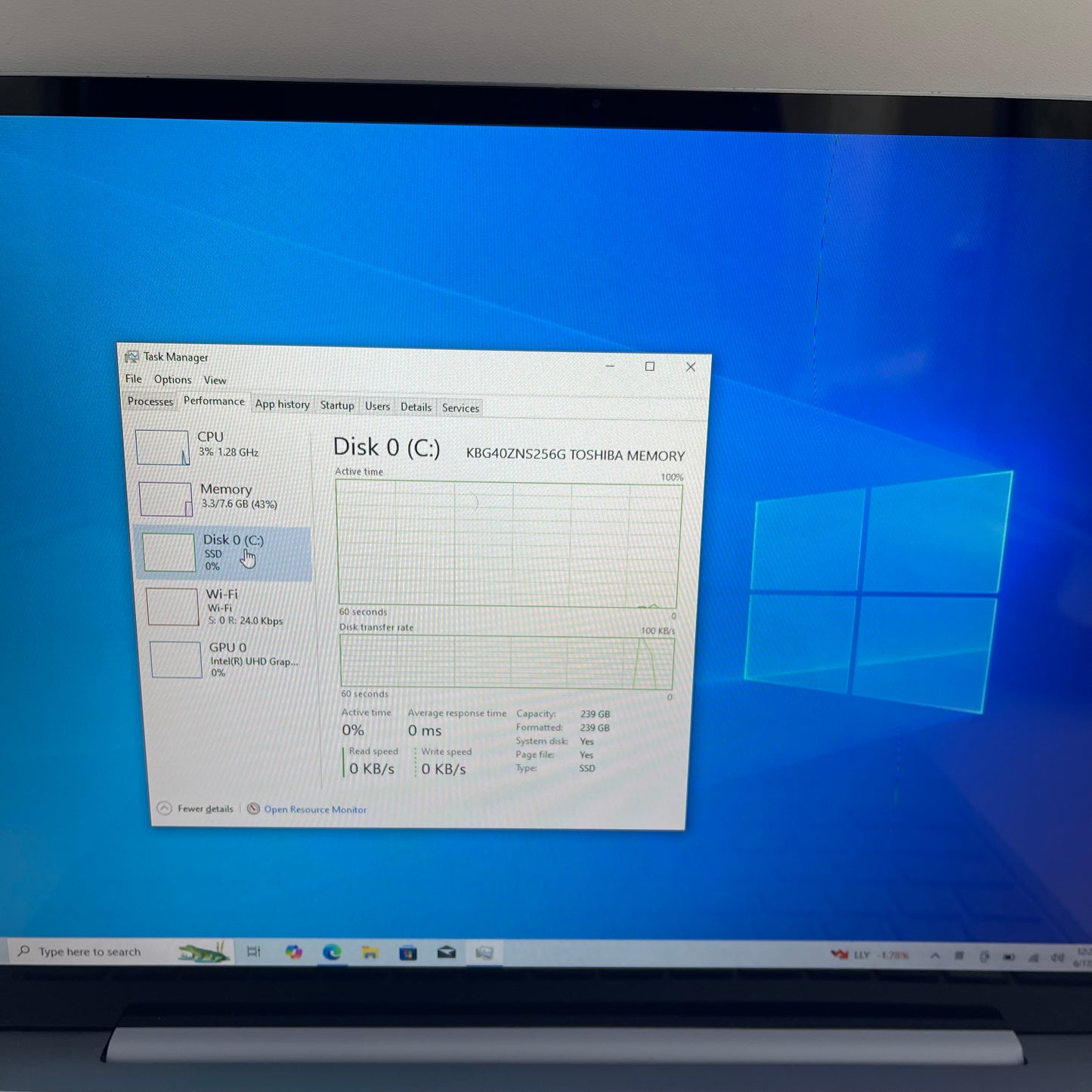Open the Services tab
The image size is (1092, 1092).
click(x=460, y=408)
